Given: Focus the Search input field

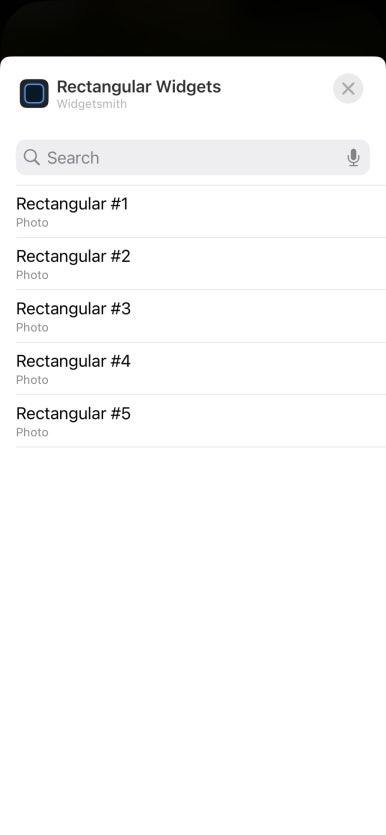Looking at the screenshot, I should tap(193, 158).
